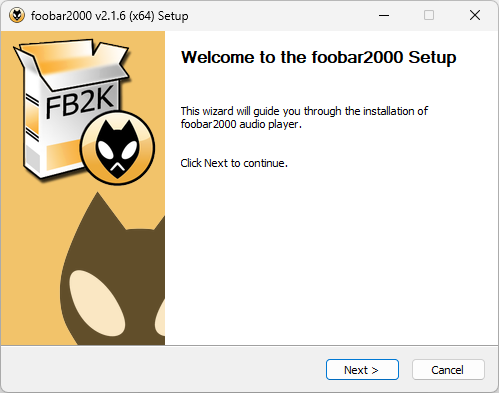The width and height of the screenshot is (499, 393).
Task: Click the disabled maximize button
Action: [429, 15]
